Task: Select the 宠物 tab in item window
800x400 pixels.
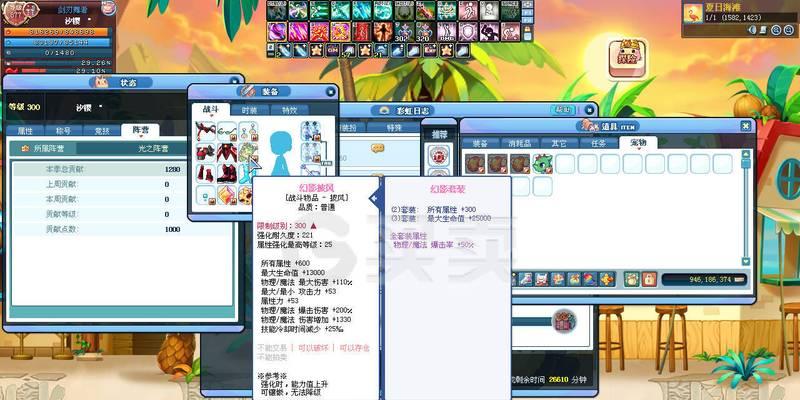Action: point(638,142)
